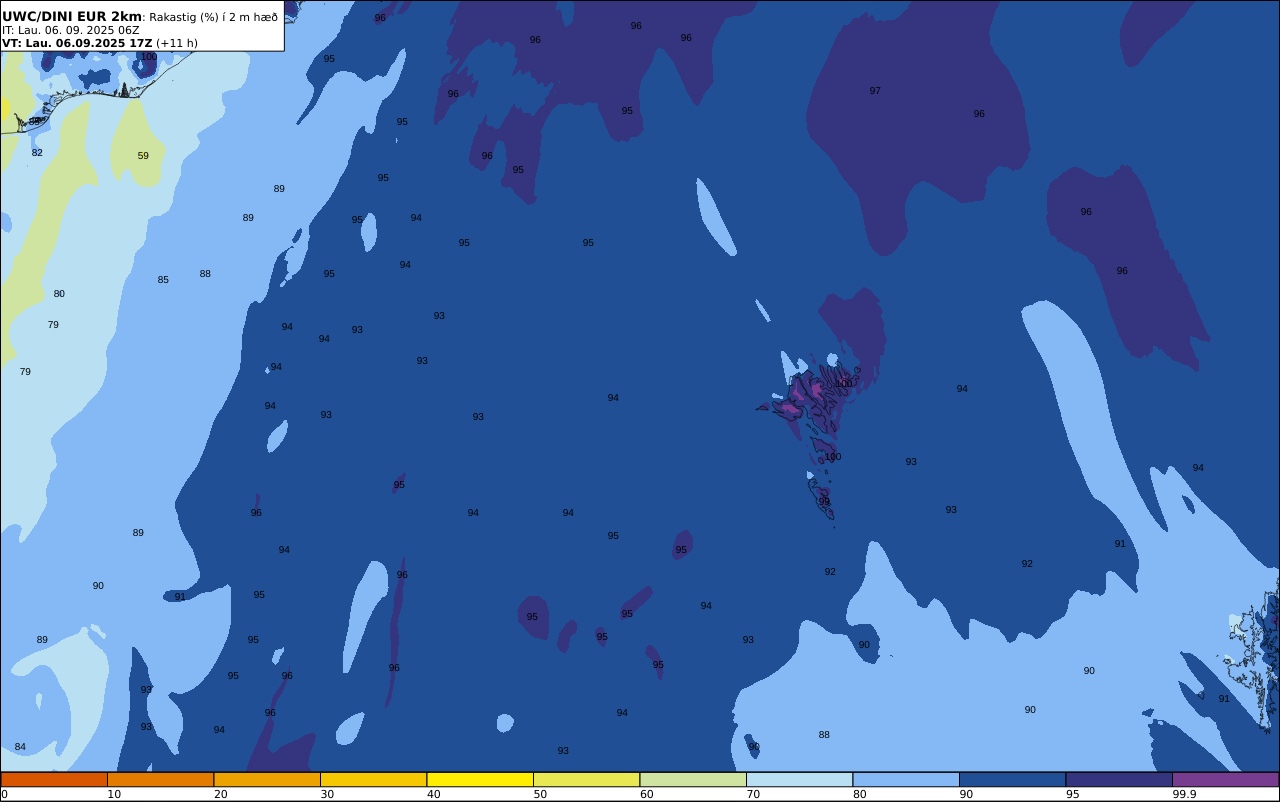Select the light blue 80–90 legend swatch
This screenshot has width=1280, height=802.
[x=906, y=779]
